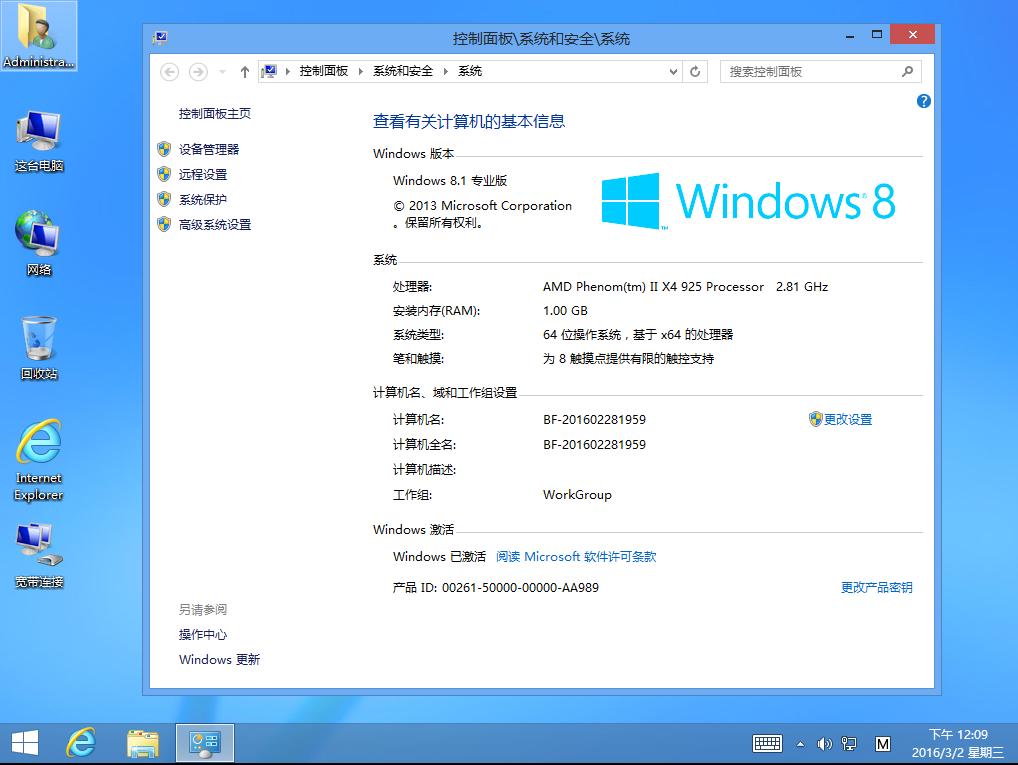This screenshot has height=765, width=1018.
Task: Open the Administrator folder desktop icon
Action: (38, 36)
